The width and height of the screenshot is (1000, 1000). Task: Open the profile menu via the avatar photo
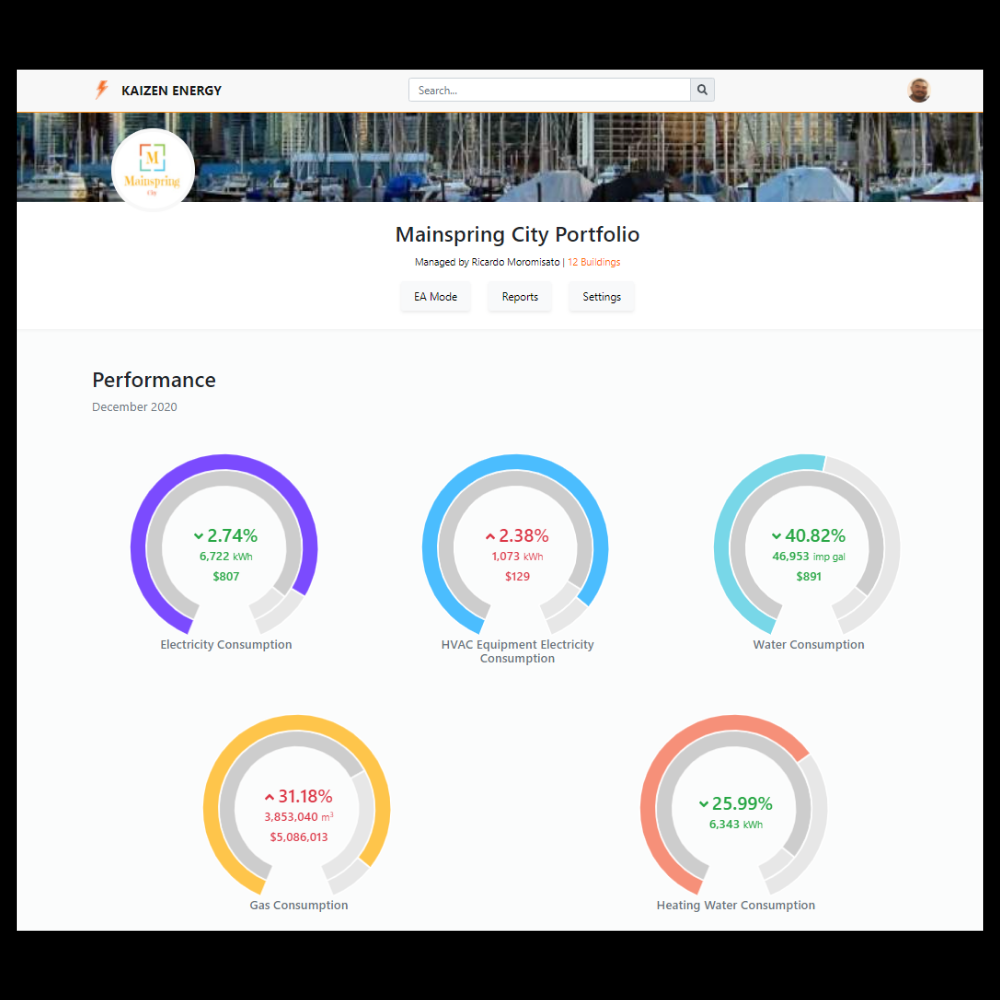pos(919,90)
